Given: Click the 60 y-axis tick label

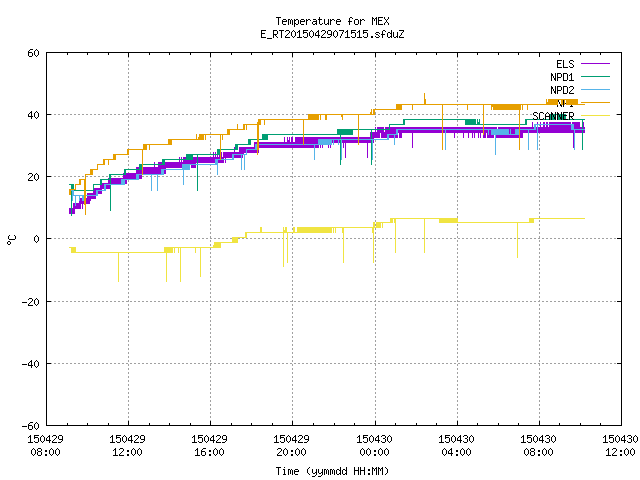Looking at the screenshot, I should (33, 53).
